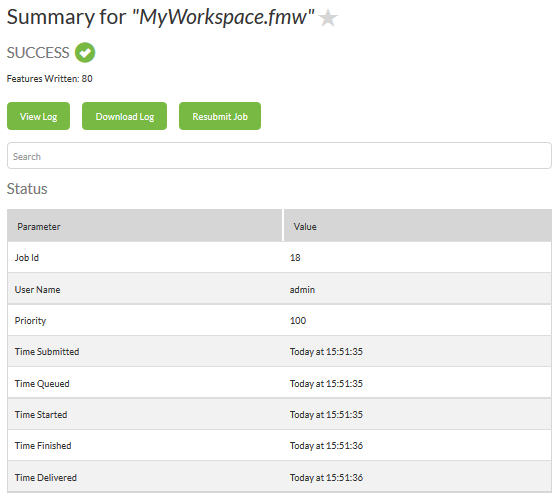Select the Time Delivered row
Image resolution: width=560 pixels, height=498 pixels.
pos(279,477)
